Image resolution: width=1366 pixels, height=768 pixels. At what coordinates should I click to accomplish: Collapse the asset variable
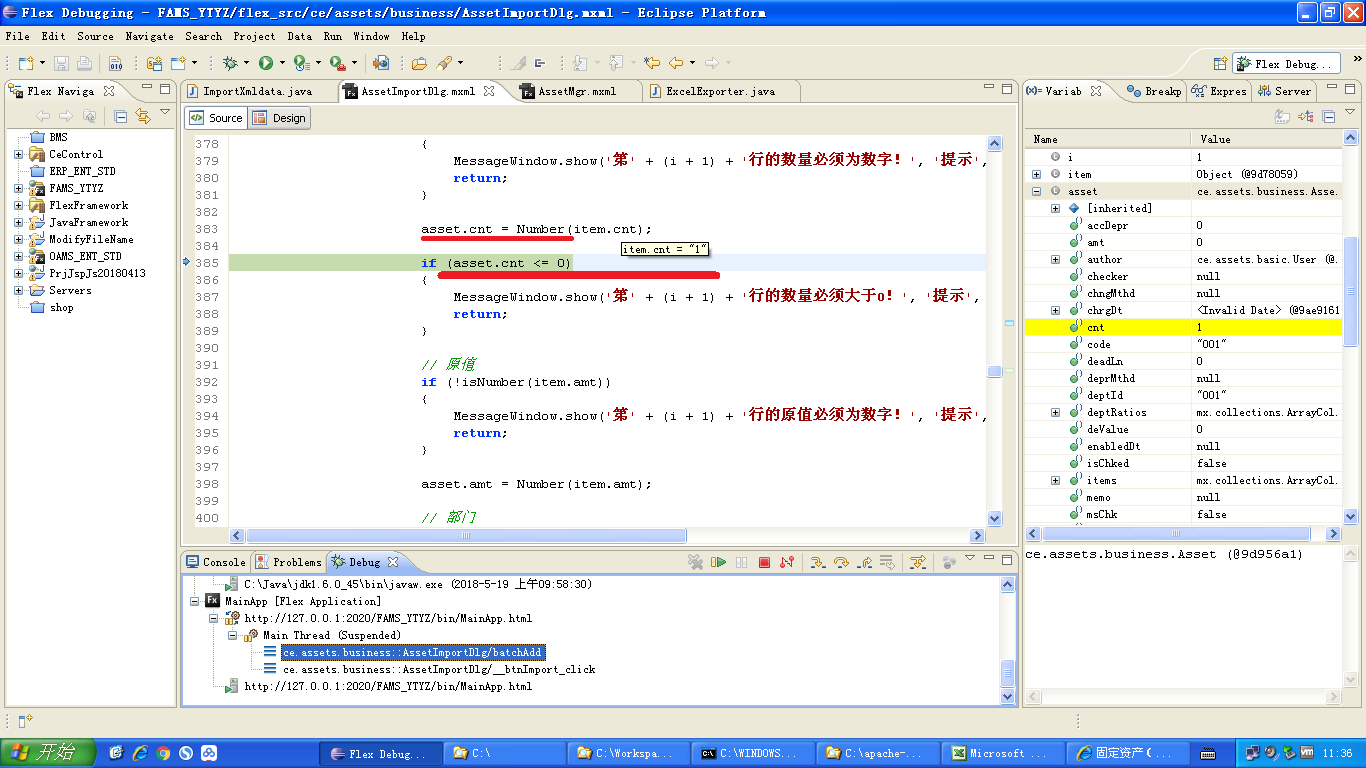(x=1037, y=191)
